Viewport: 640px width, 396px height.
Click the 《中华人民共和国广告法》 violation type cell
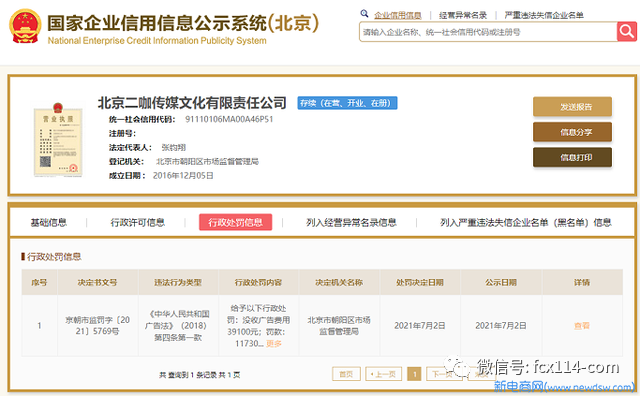[178, 326]
